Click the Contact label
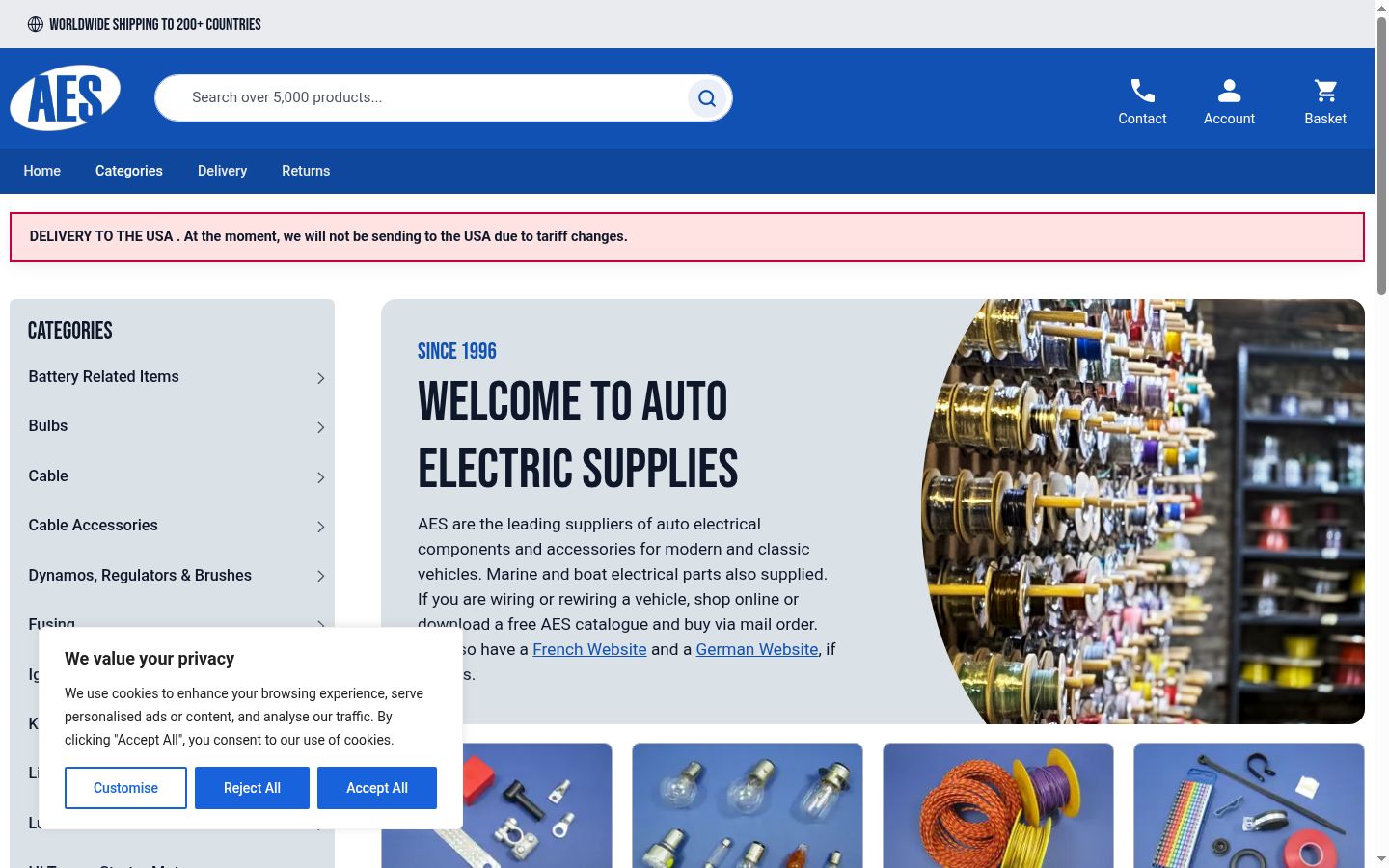 (1142, 119)
